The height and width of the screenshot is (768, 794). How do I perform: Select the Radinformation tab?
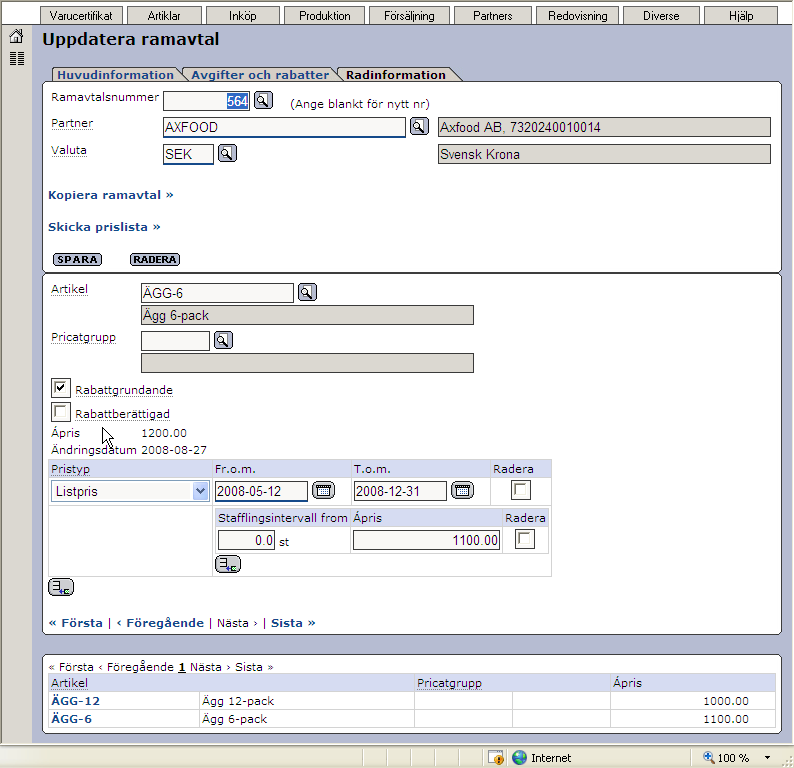tap(395, 74)
